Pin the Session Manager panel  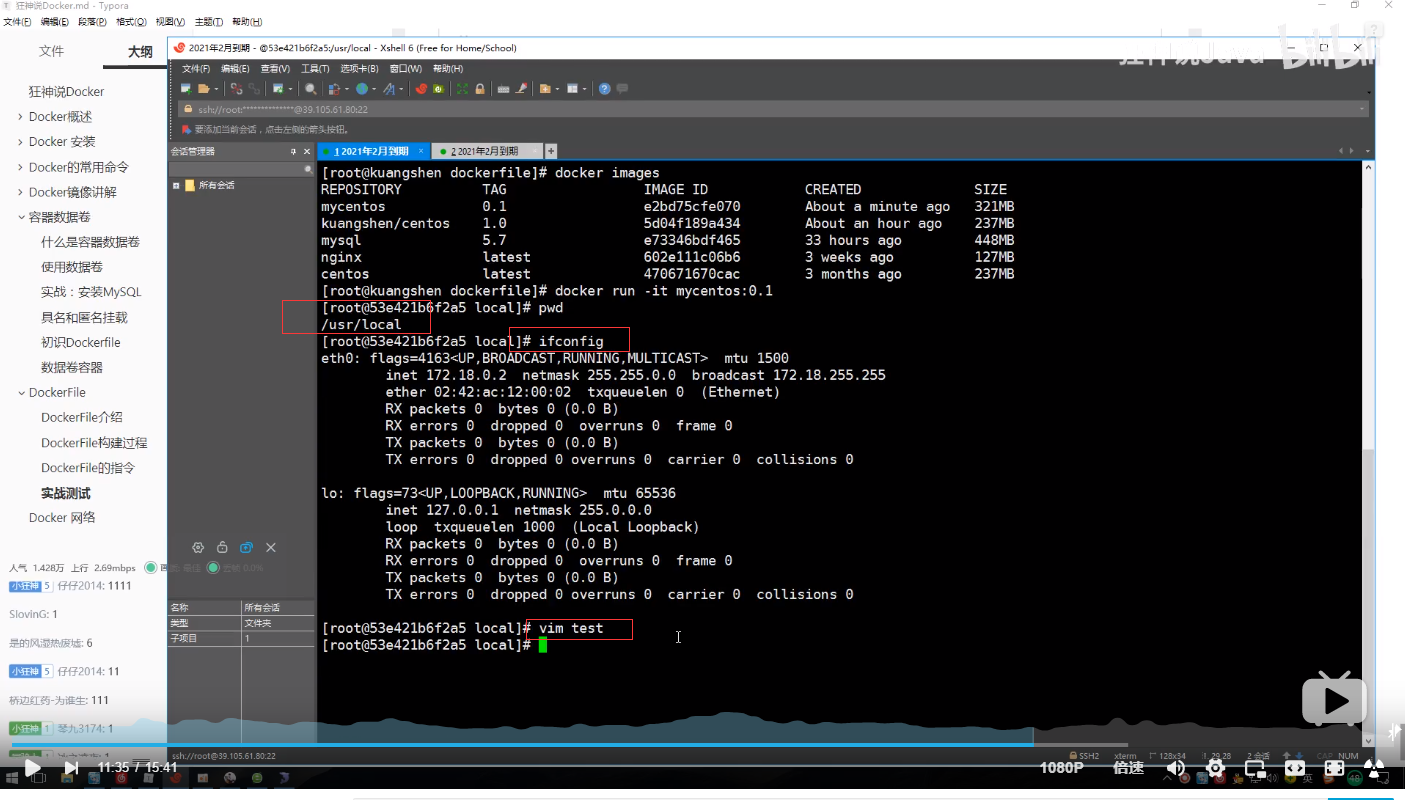coord(293,152)
